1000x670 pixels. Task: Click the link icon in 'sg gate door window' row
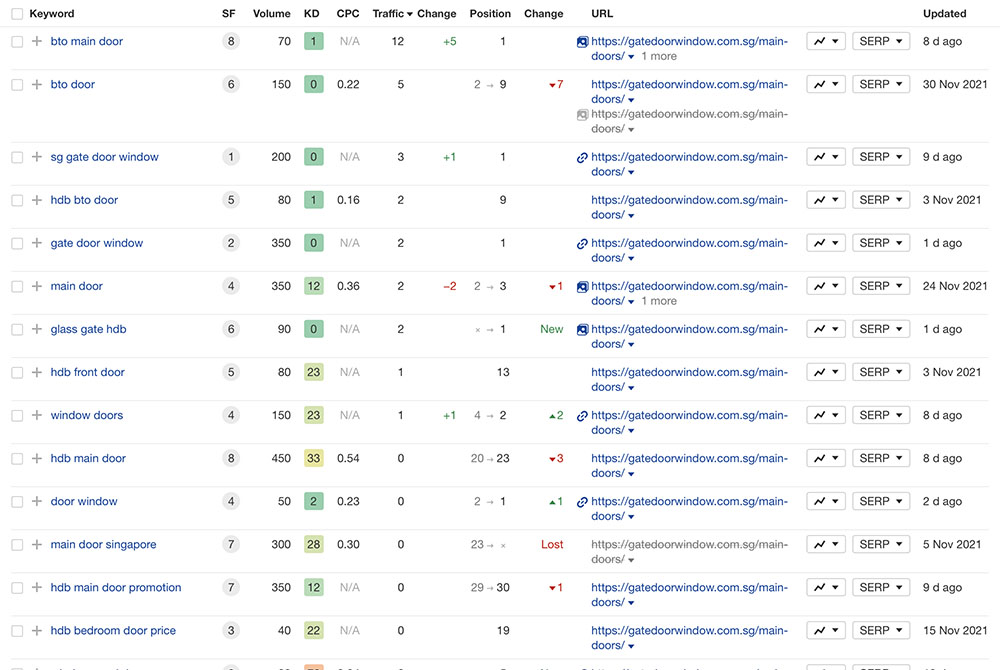click(x=582, y=158)
